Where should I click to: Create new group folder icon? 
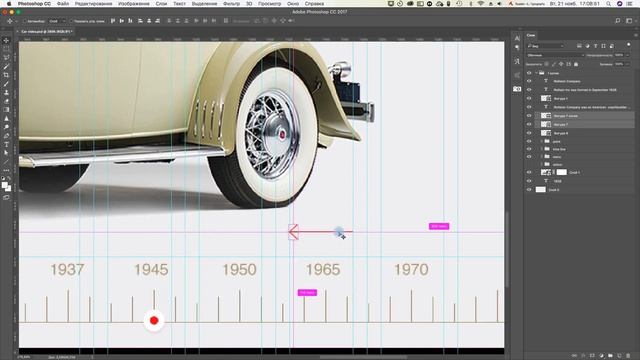coord(610,356)
